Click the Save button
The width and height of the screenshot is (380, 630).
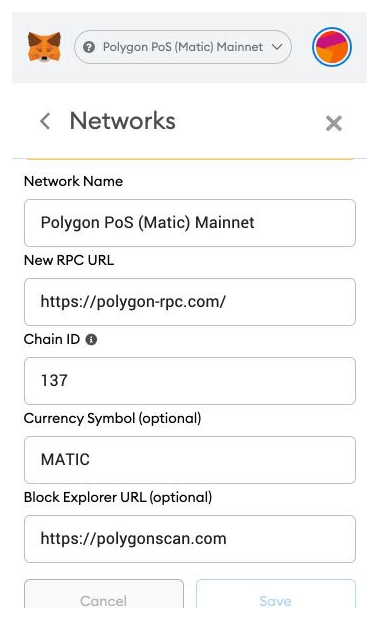[x=276, y=595]
